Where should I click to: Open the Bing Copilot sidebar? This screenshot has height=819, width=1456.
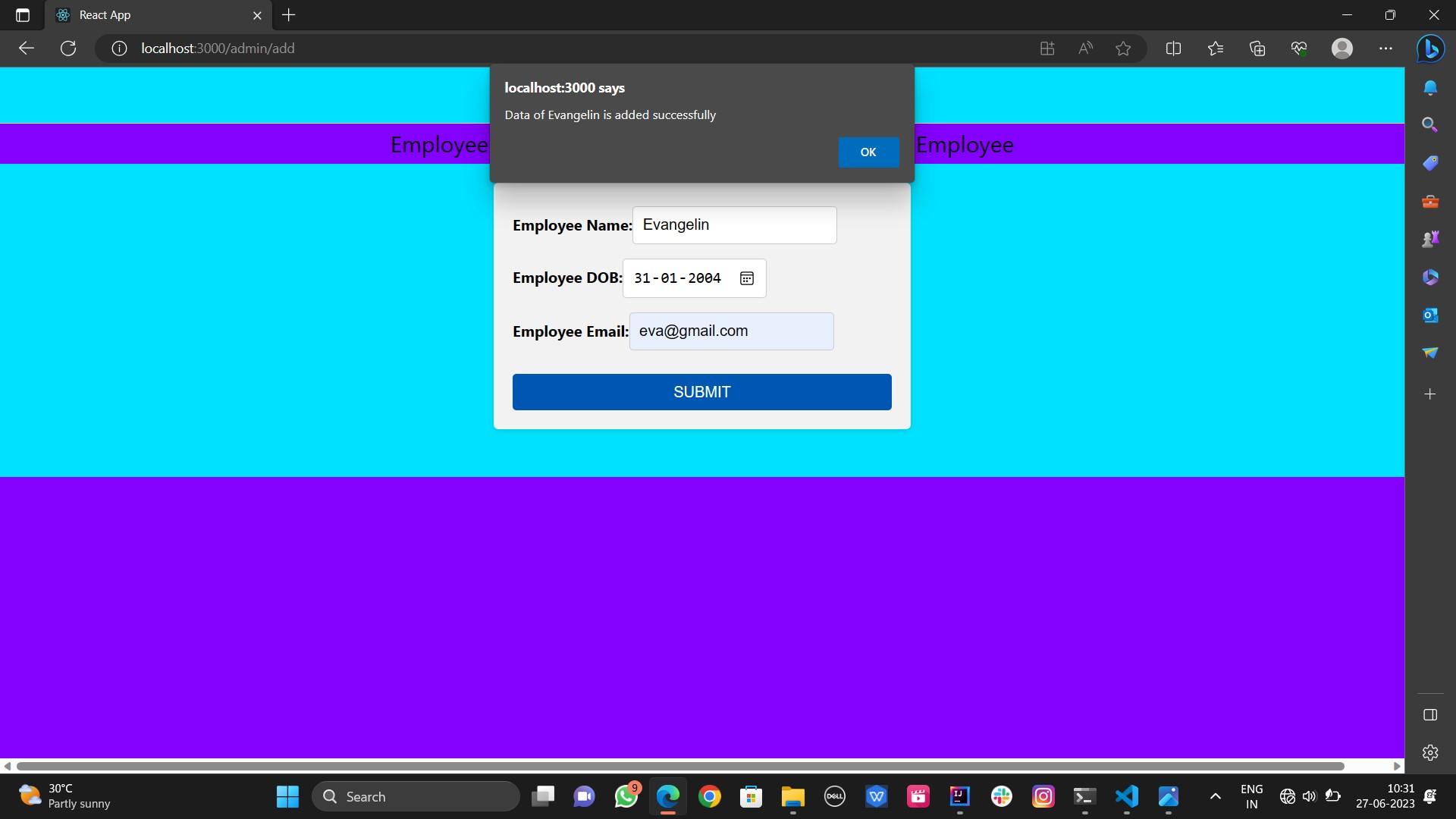pyautogui.click(x=1432, y=49)
